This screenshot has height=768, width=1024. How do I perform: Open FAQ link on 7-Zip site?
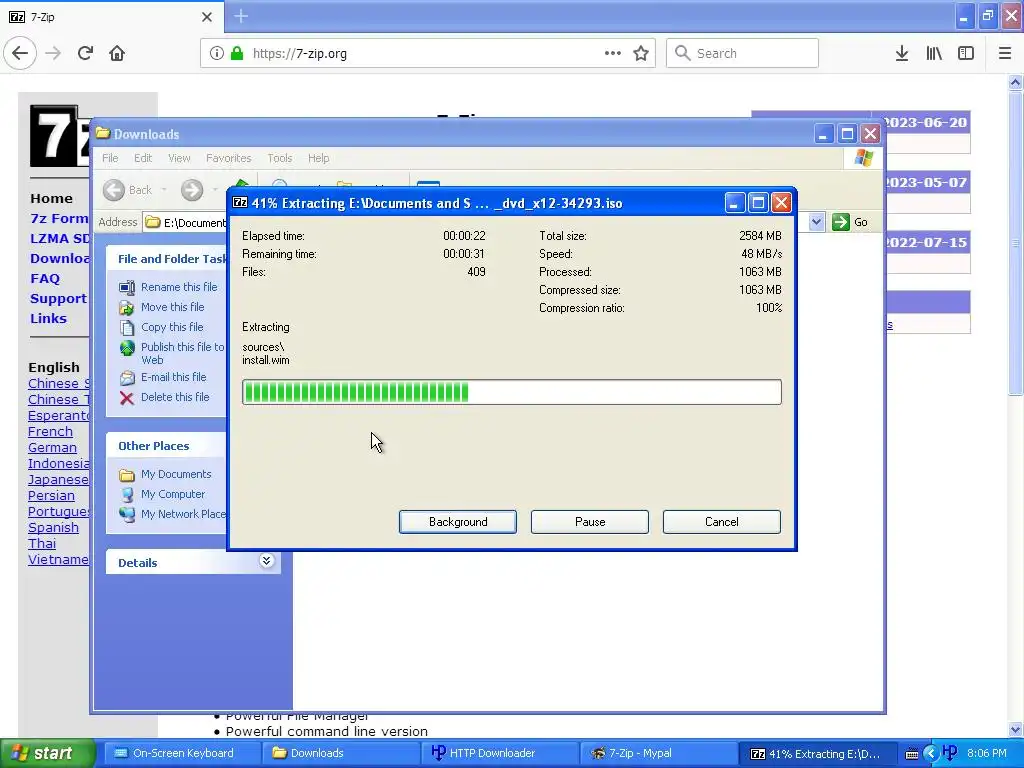tap(44, 278)
